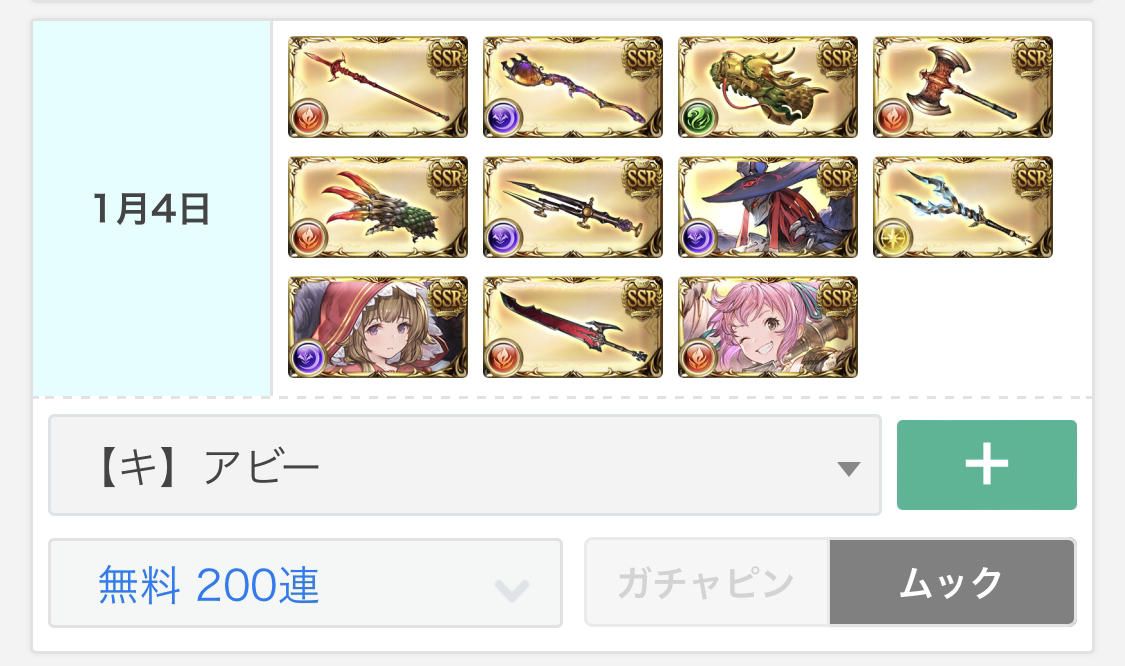
Task: Click the red hooded girl SSR thumbnail
Action: point(377,327)
